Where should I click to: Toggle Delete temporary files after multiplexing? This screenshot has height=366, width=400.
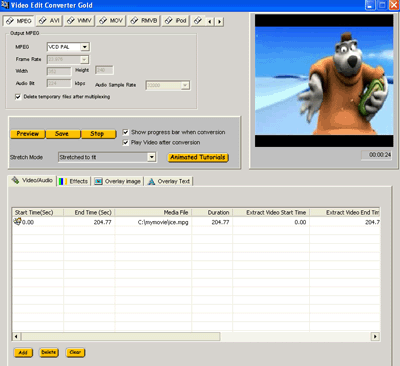tap(18, 97)
